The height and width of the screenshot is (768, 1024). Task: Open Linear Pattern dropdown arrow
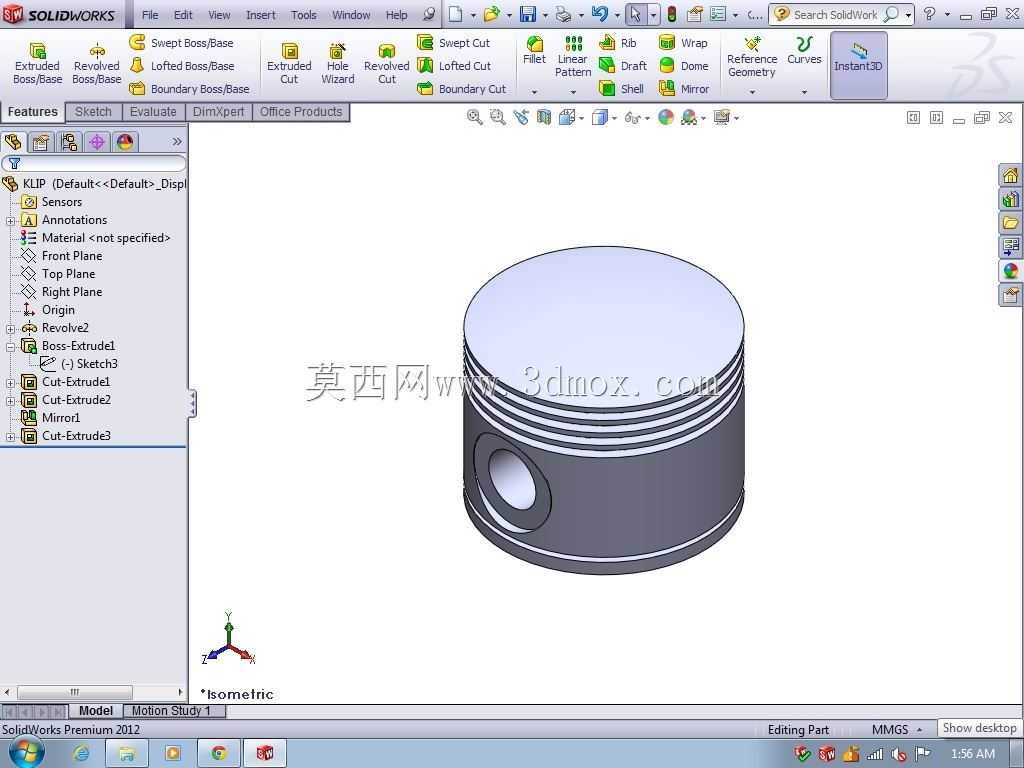click(573, 92)
